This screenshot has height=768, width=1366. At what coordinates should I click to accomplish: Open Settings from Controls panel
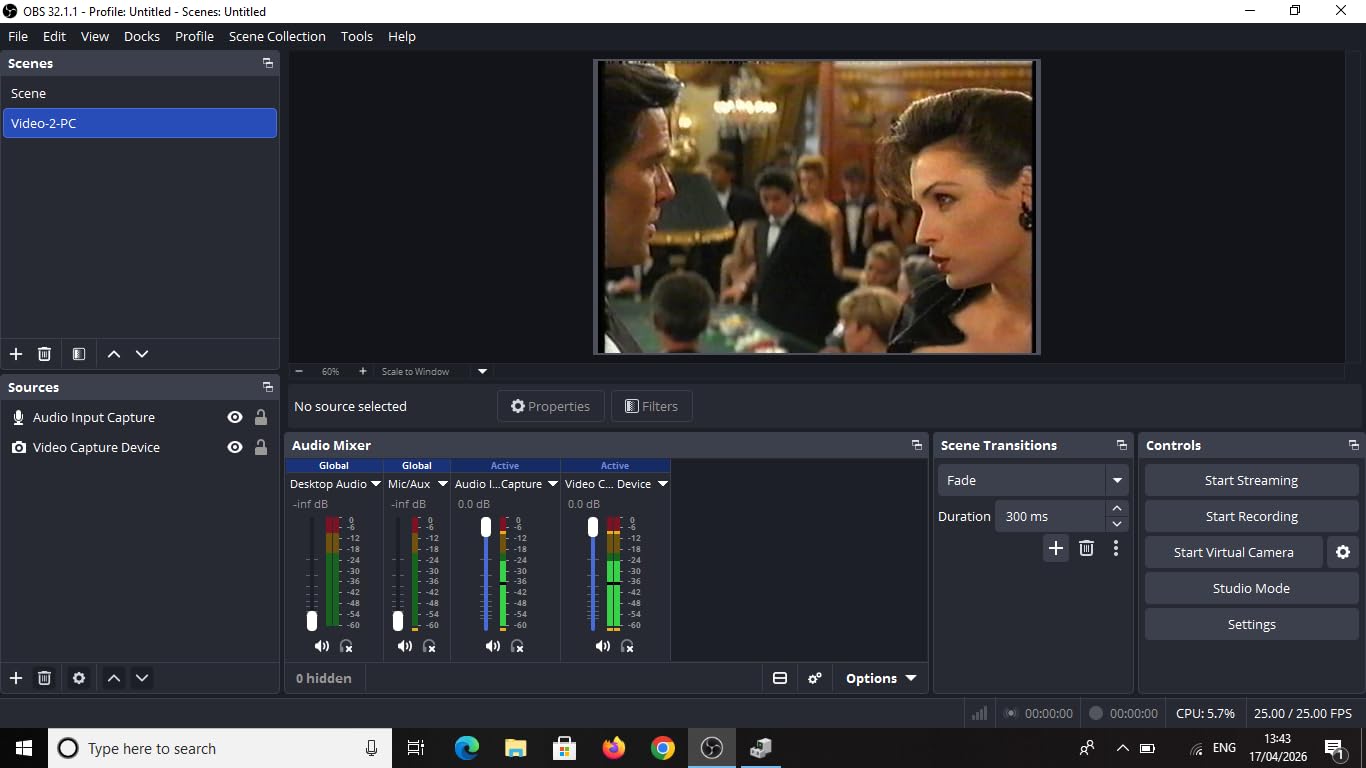point(1251,624)
